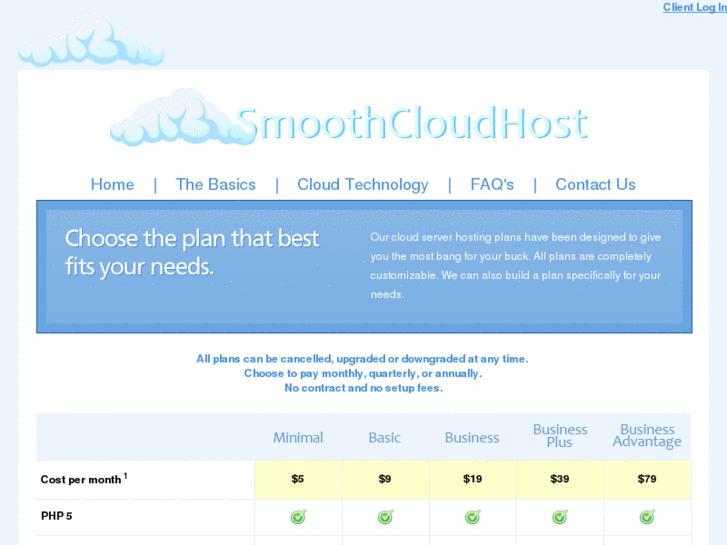
Task: Click the PHP 5 checkmark under Basic
Action: (x=385, y=517)
